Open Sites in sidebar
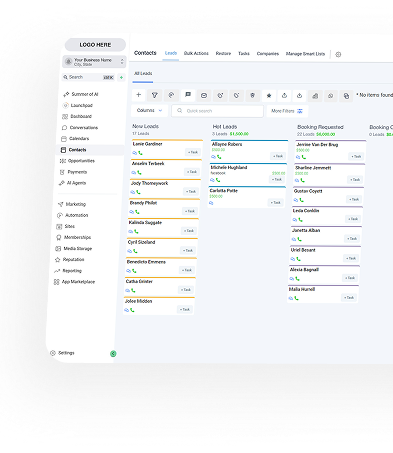This screenshot has width=393, height=453. tap(65, 226)
